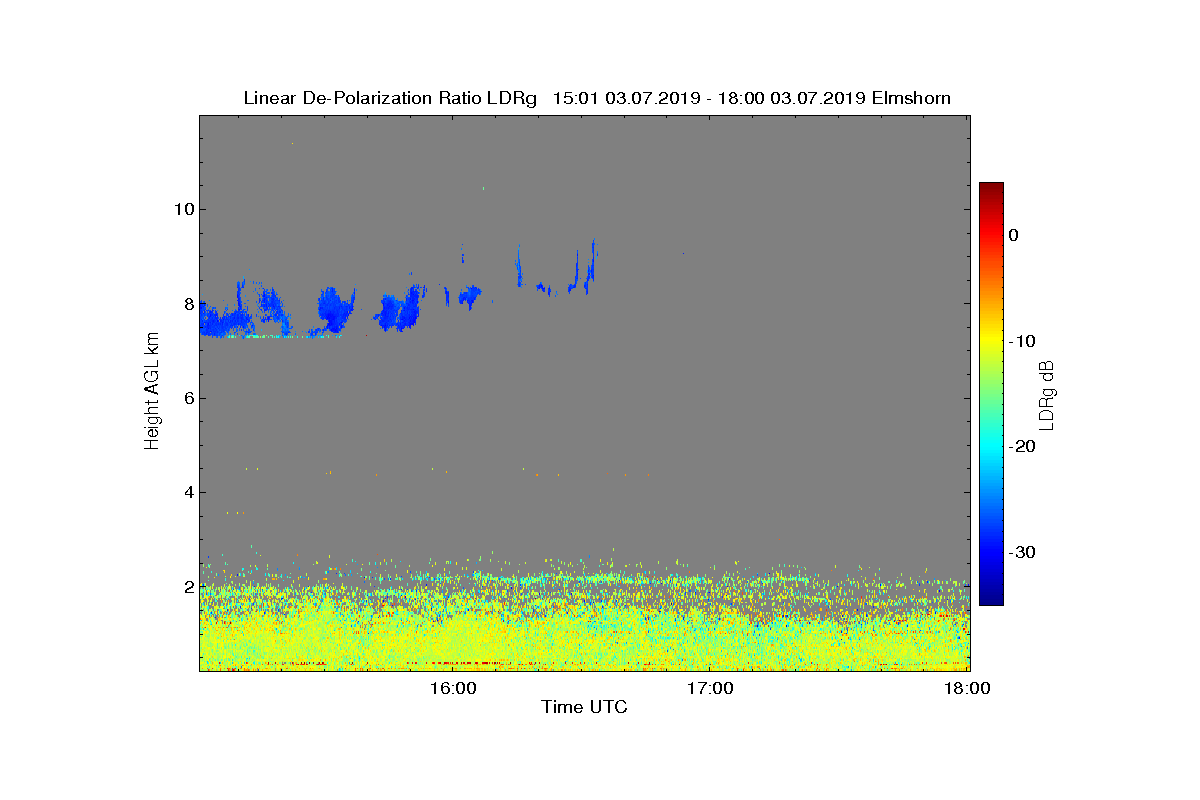Click the 'Time UTC' axis label
Viewport: 1200px width, 800px height.
[585, 708]
